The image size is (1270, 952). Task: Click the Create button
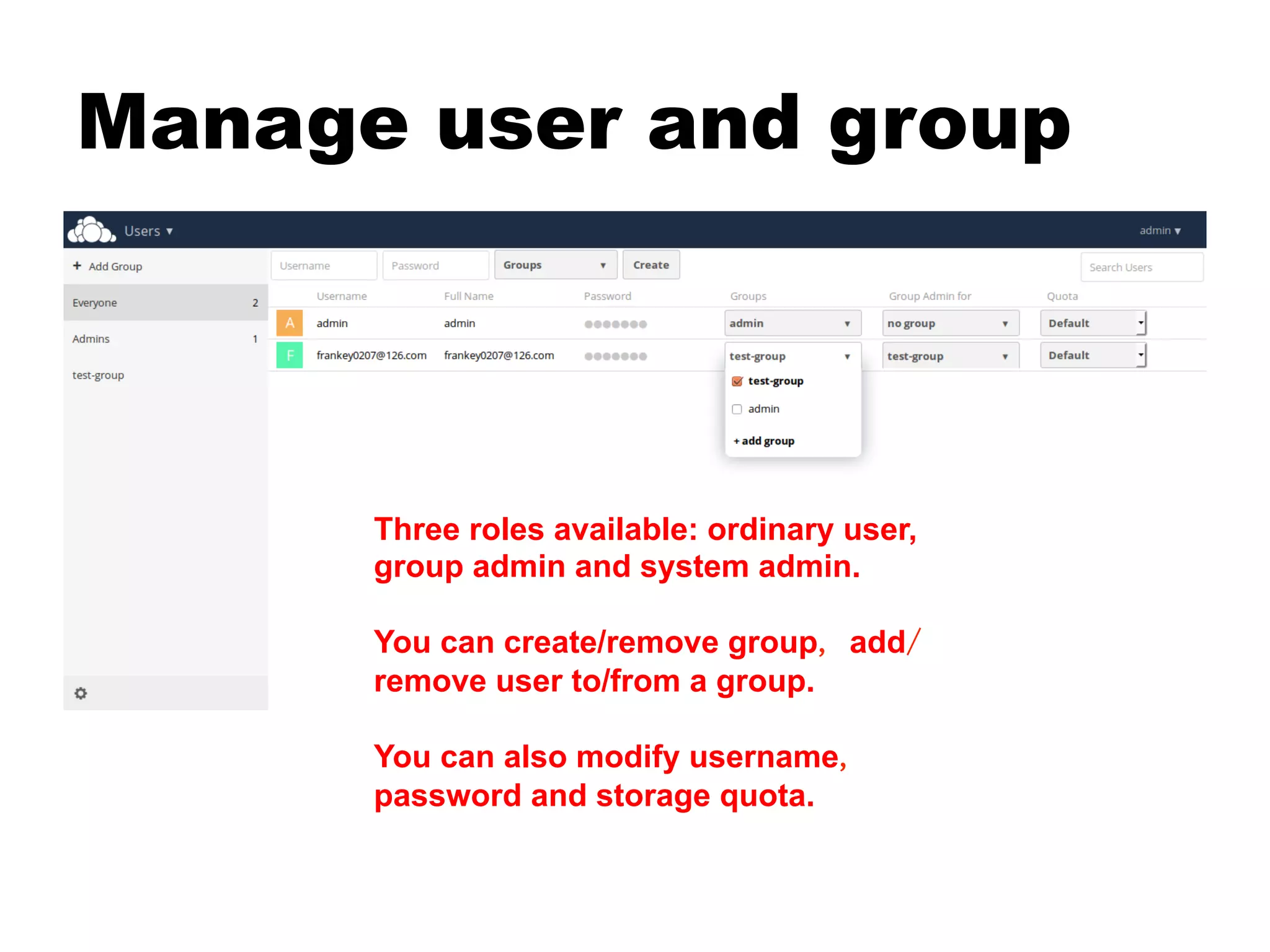pos(651,265)
